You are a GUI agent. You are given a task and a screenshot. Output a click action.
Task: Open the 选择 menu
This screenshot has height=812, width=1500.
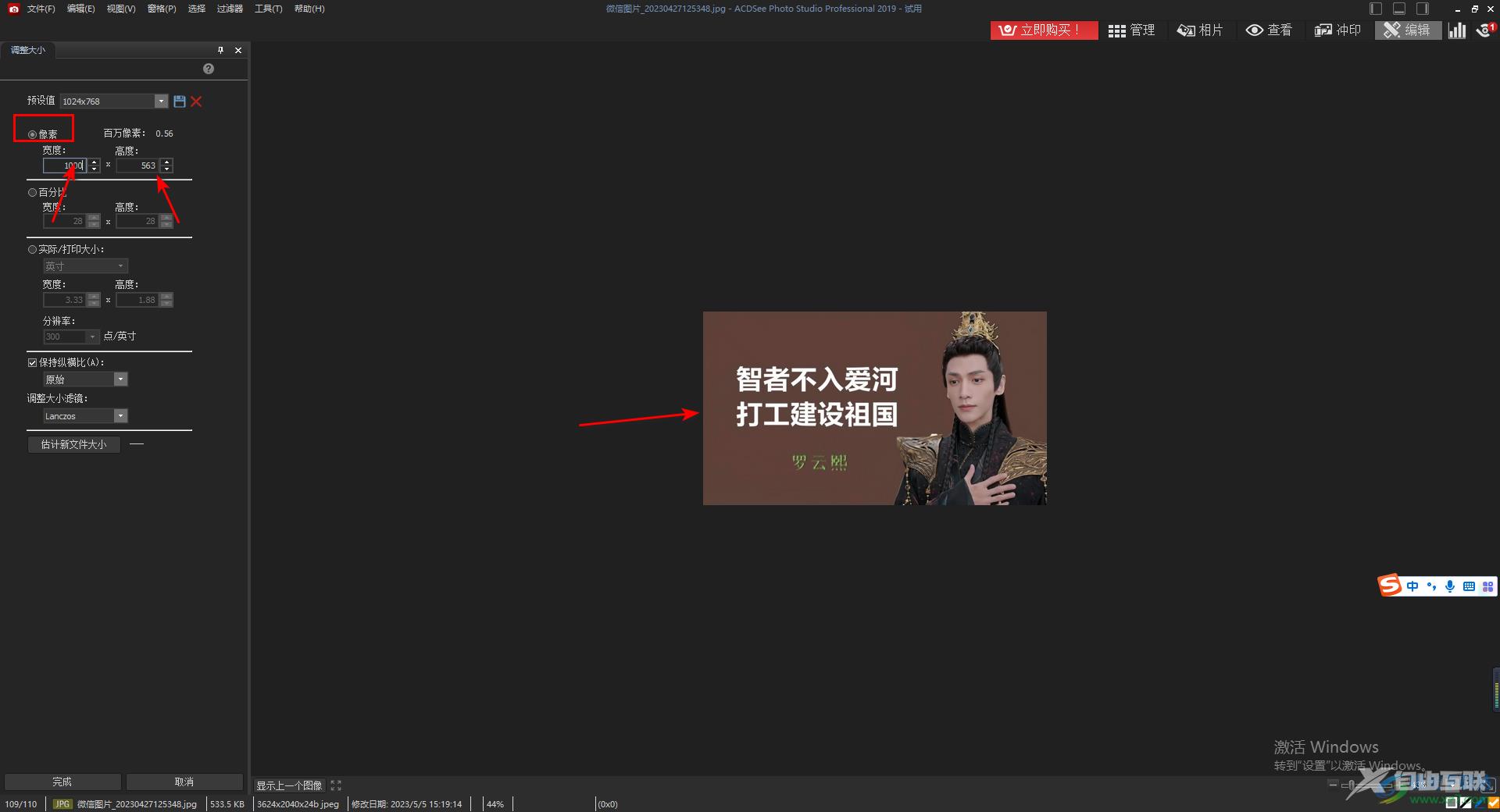coord(197,9)
